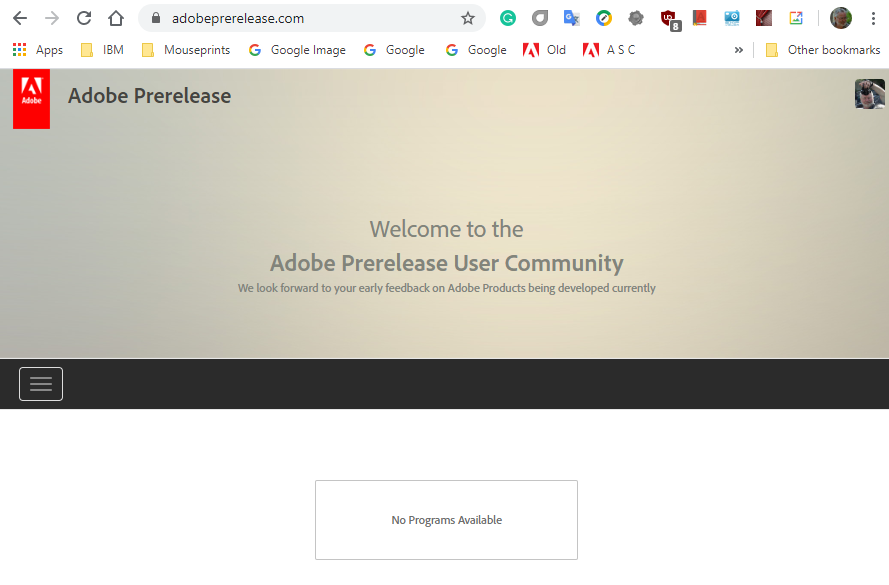Image resolution: width=889 pixels, height=585 pixels.
Task: Click the early feedback subtitle text
Action: coord(446,288)
